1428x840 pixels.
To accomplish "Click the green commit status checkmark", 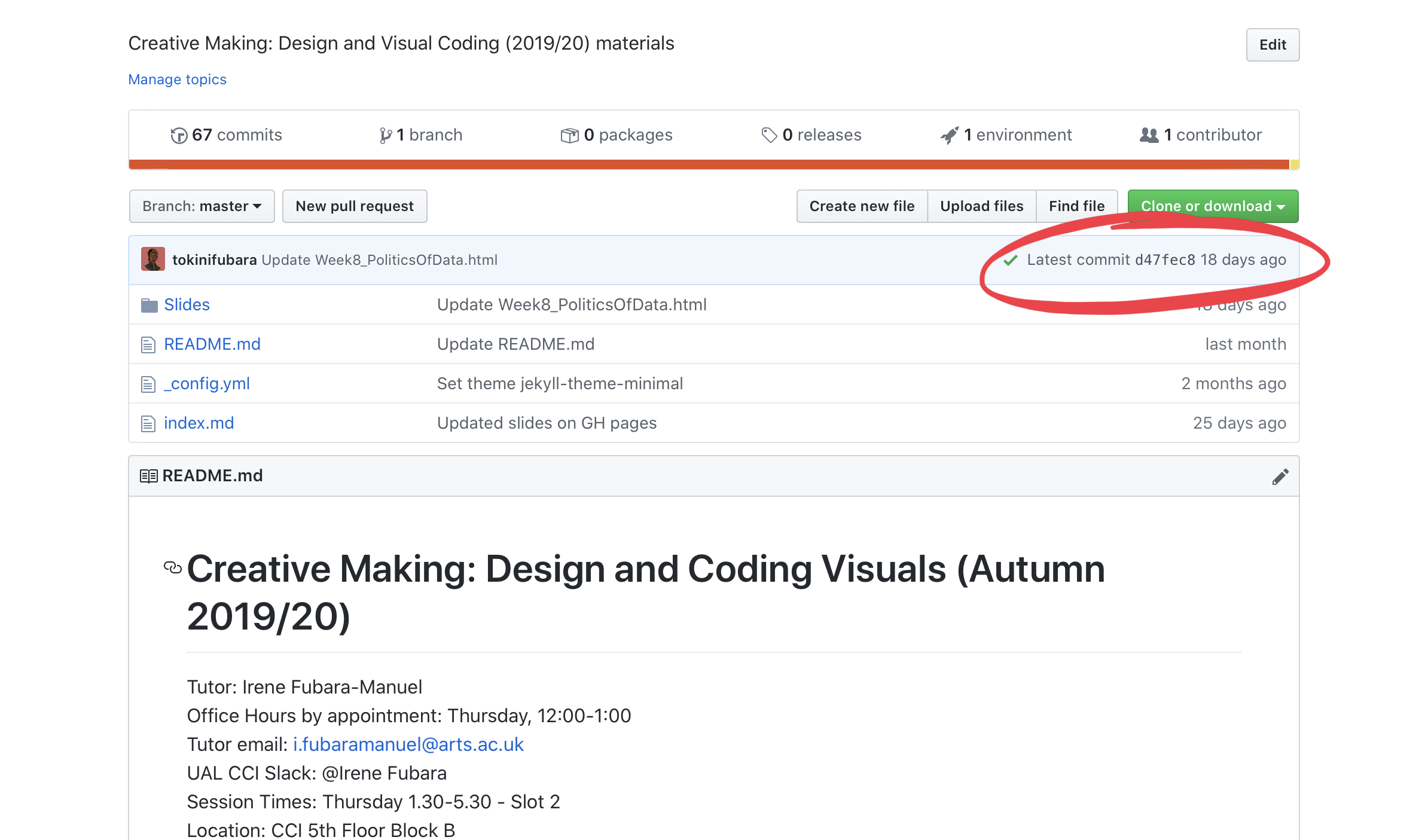I will (x=1011, y=260).
